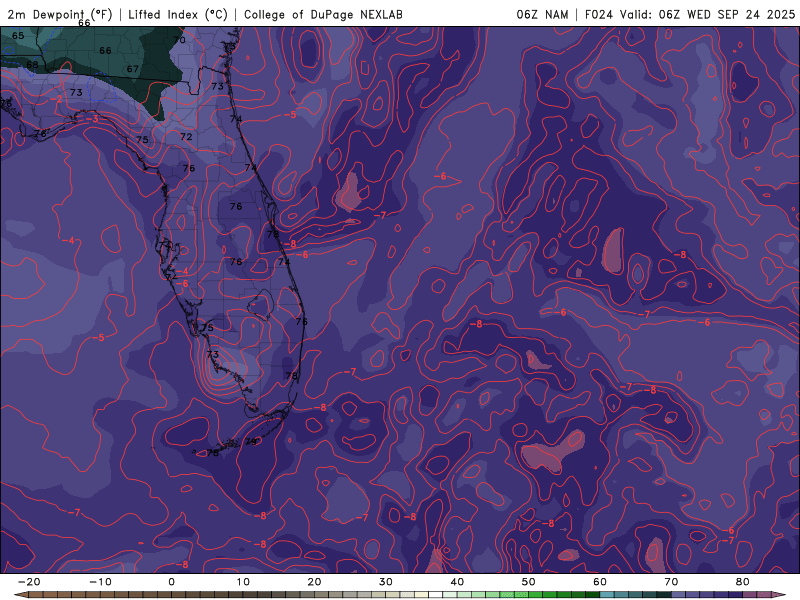Click the "F024 Valid: 06Z WED SEP 24 2025" text
This screenshot has width=800, height=600.
pyautogui.click(x=690, y=14)
